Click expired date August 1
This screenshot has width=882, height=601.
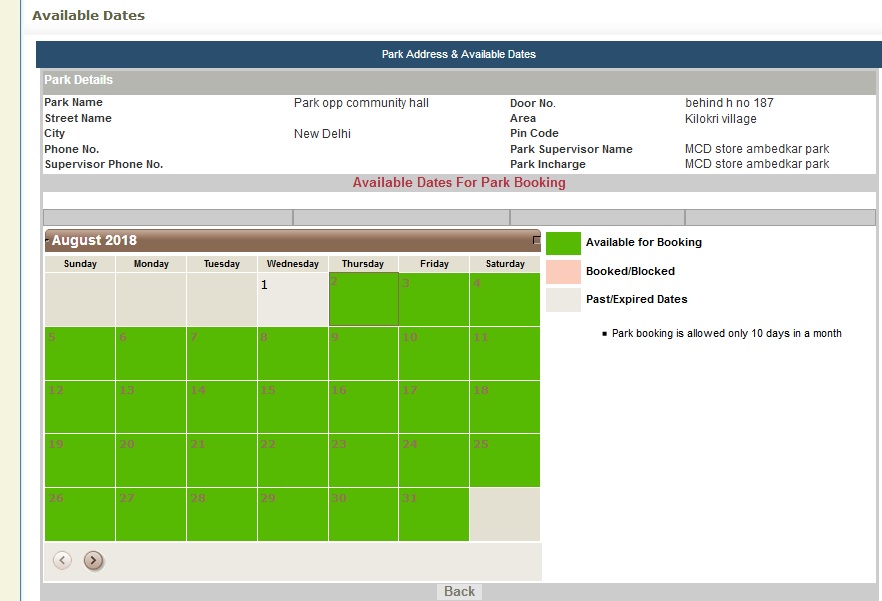(x=292, y=299)
